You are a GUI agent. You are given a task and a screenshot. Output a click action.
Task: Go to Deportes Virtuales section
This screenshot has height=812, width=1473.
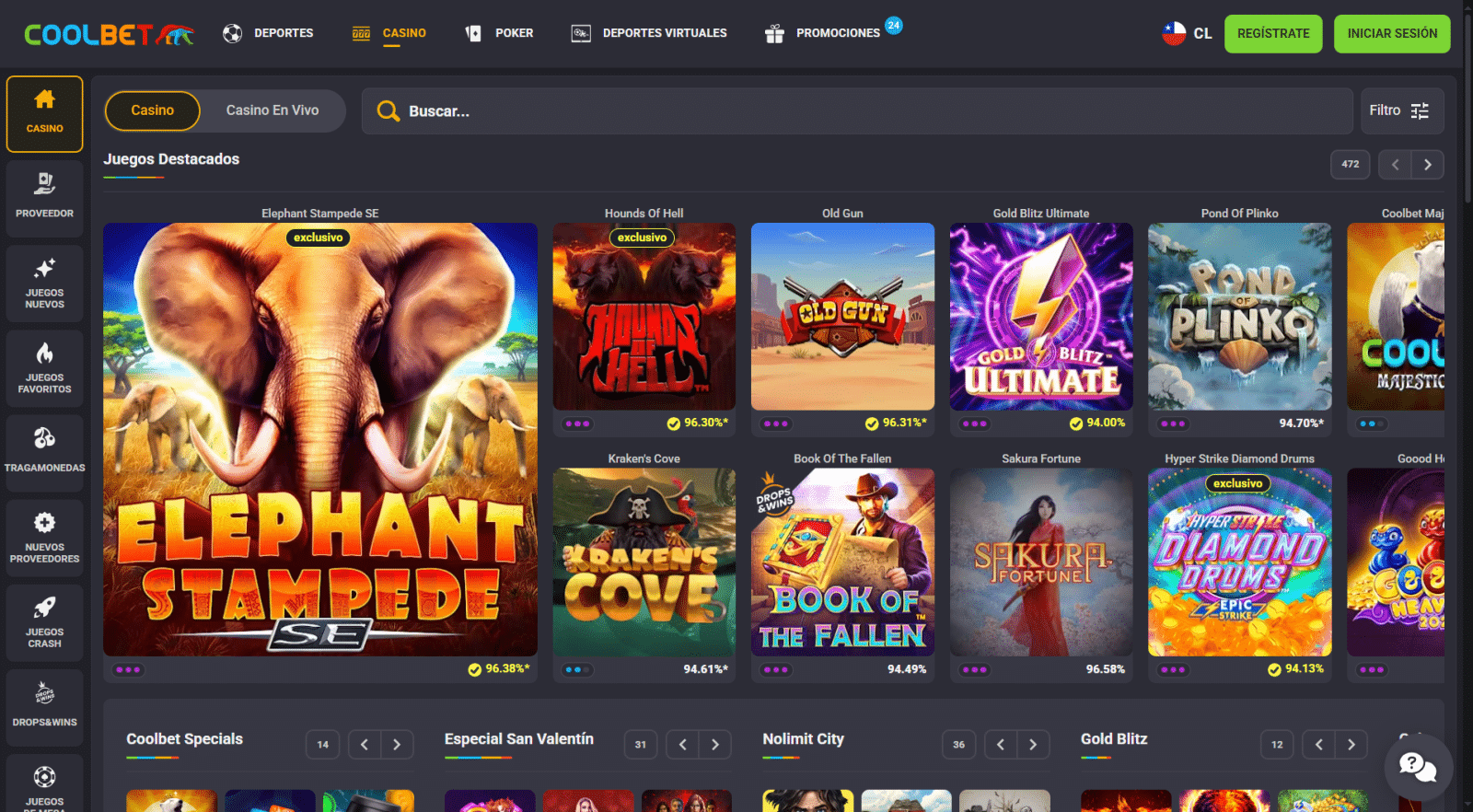tap(649, 33)
